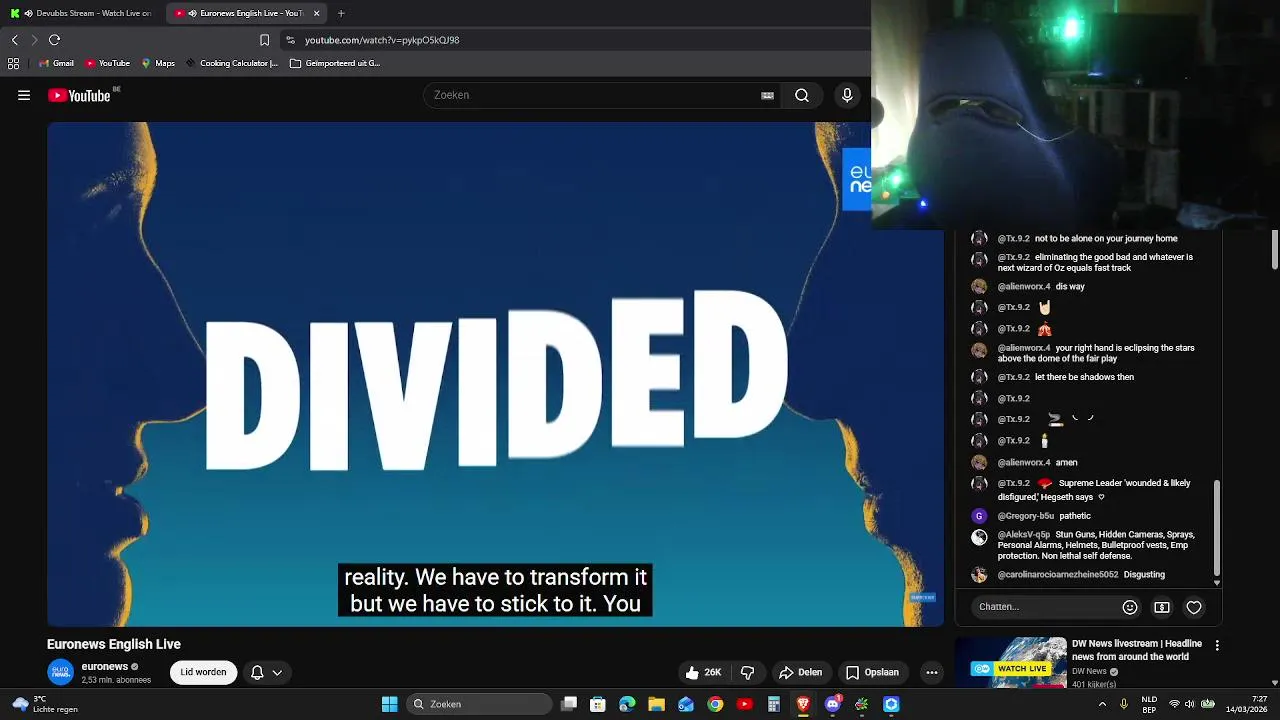Screen dimensions: 1280x720
Task: Launch Microsoft Edge from taskbar
Action: click(x=627, y=704)
